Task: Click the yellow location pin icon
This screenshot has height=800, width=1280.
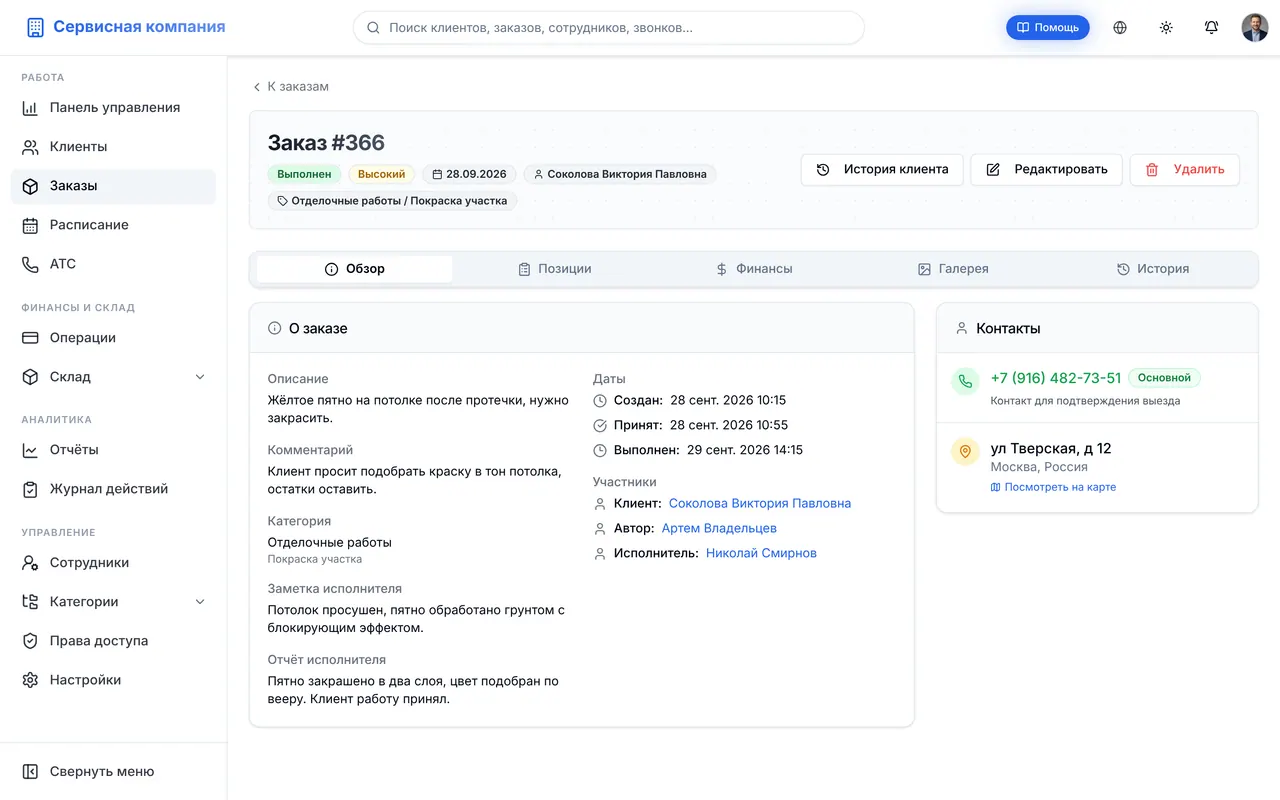Action: [x=965, y=452]
